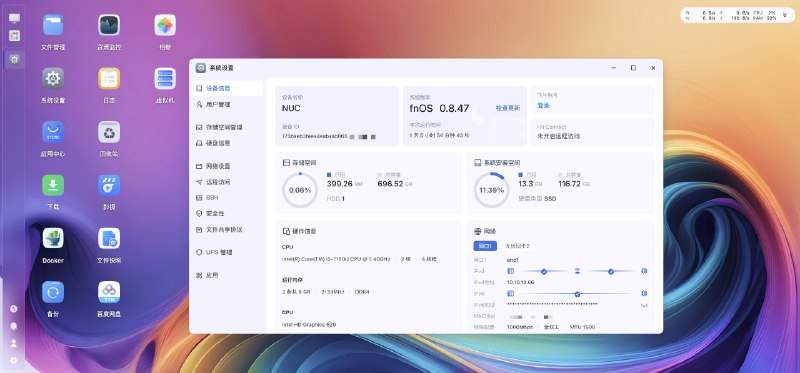Open the 应用 settings page in sidebar
This screenshot has width=800, height=373.
pos(227,275)
